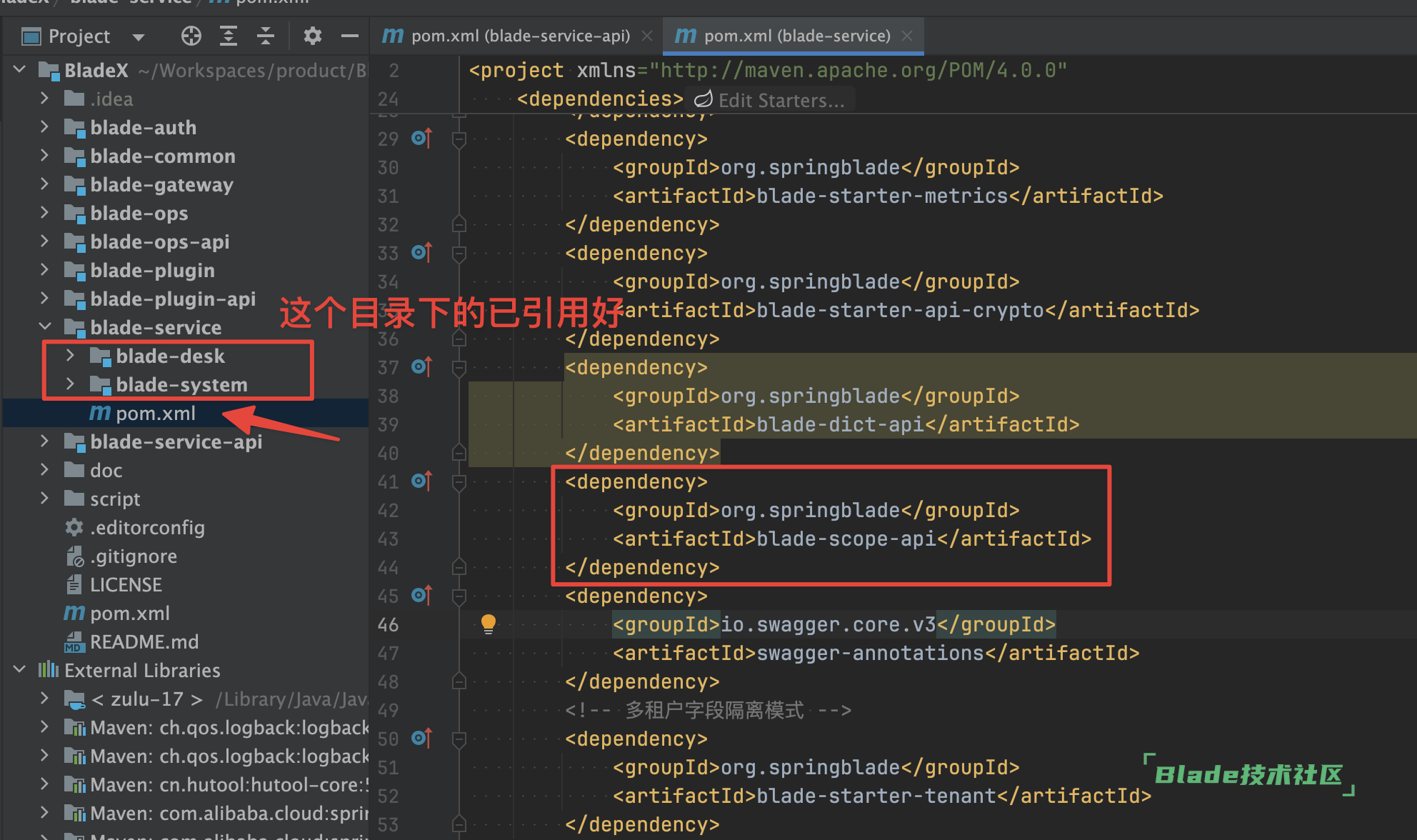Image resolution: width=1417 pixels, height=840 pixels.
Task: Click gutter marker on line 29
Action: [422, 138]
